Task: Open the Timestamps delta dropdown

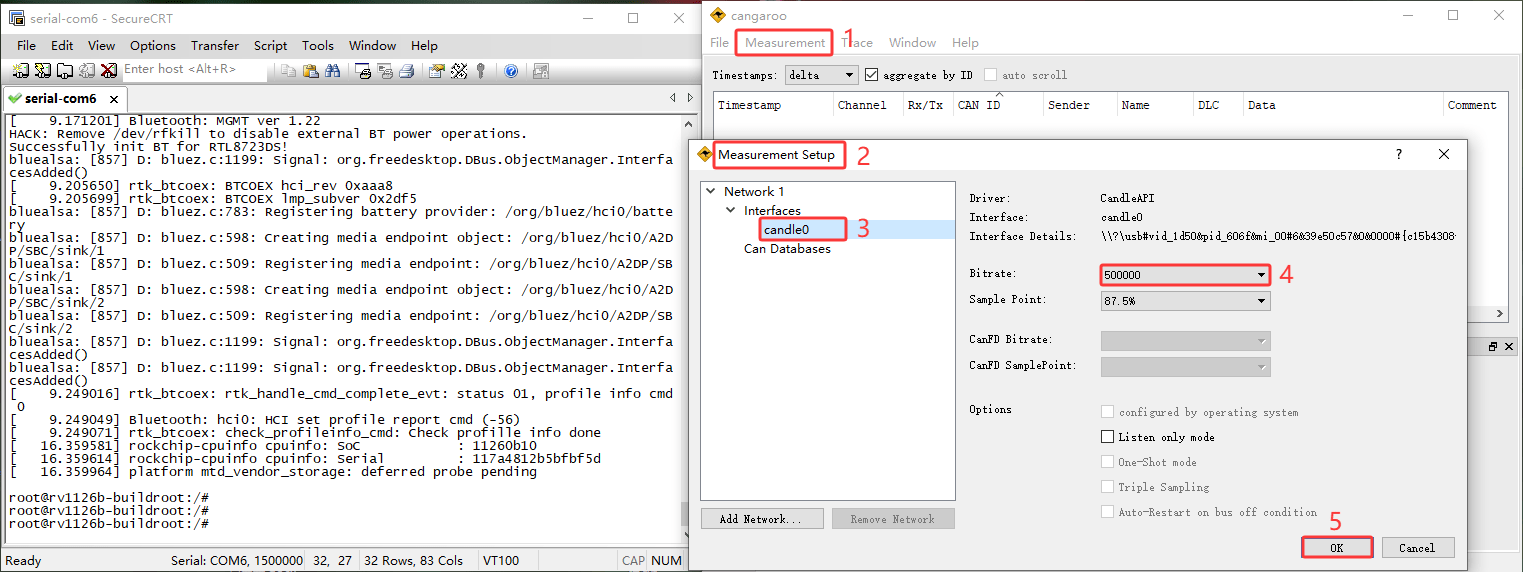Action: click(x=821, y=75)
